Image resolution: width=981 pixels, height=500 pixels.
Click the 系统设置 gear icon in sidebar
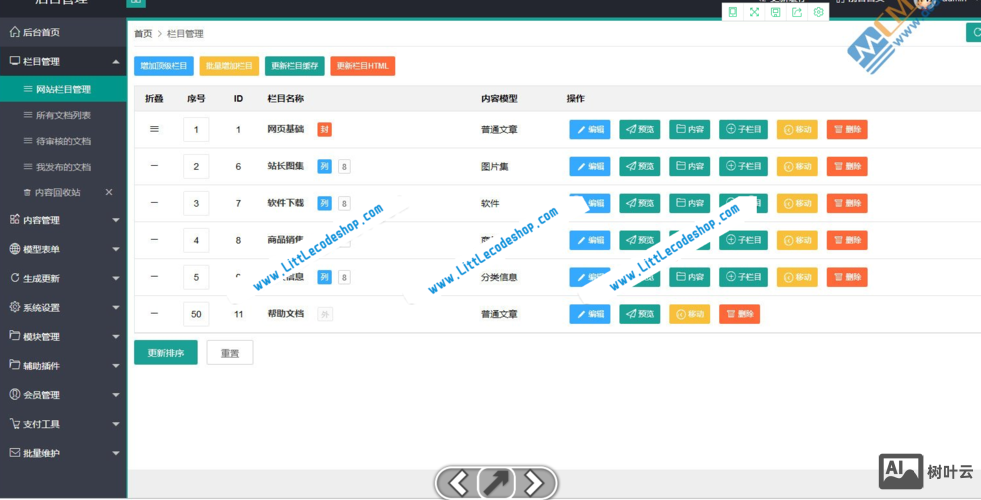coord(14,307)
